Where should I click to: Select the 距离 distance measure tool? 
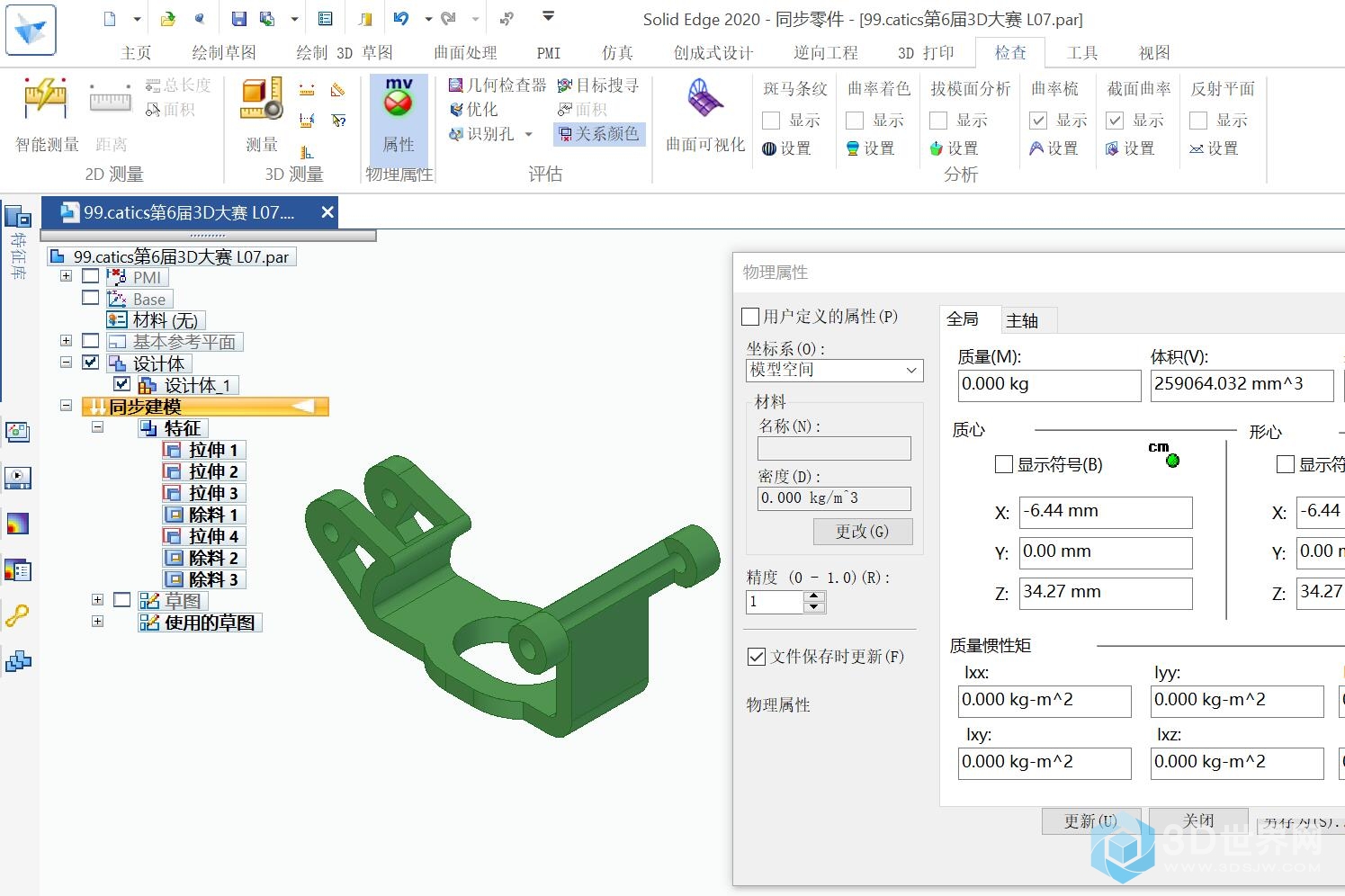coord(111,115)
